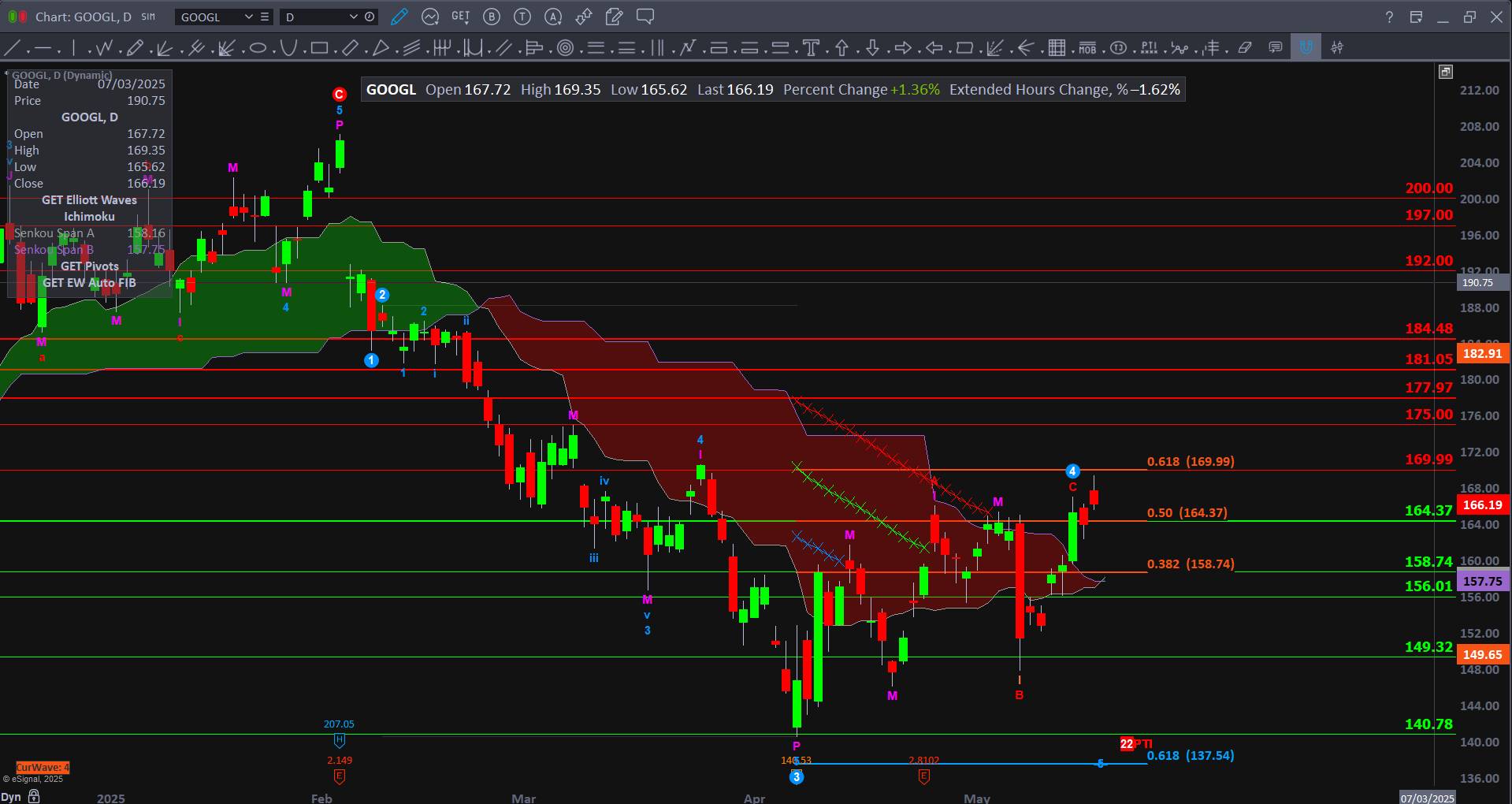Open the studies indicator chart icon

click(x=430, y=17)
